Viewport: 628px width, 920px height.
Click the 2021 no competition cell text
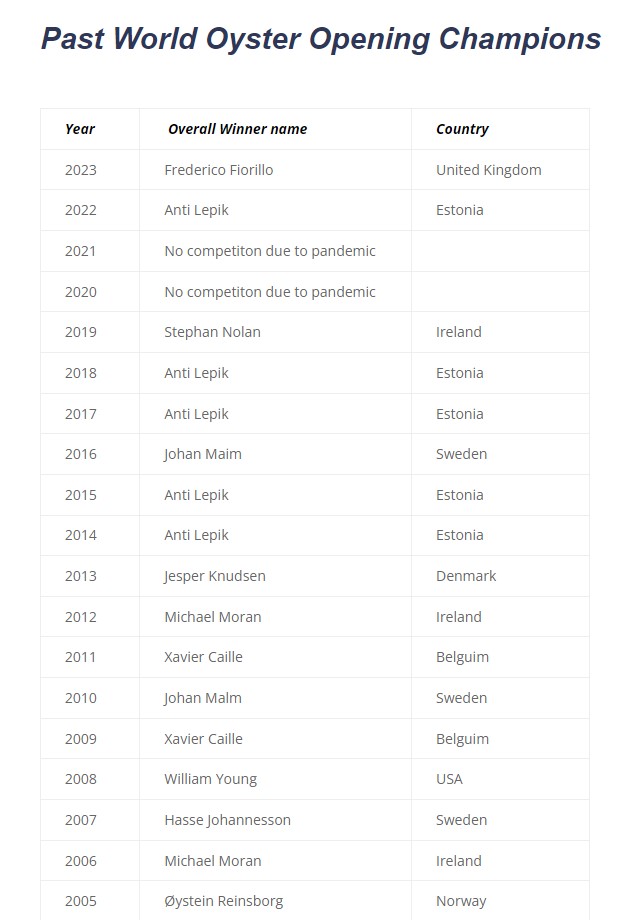click(x=270, y=251)
